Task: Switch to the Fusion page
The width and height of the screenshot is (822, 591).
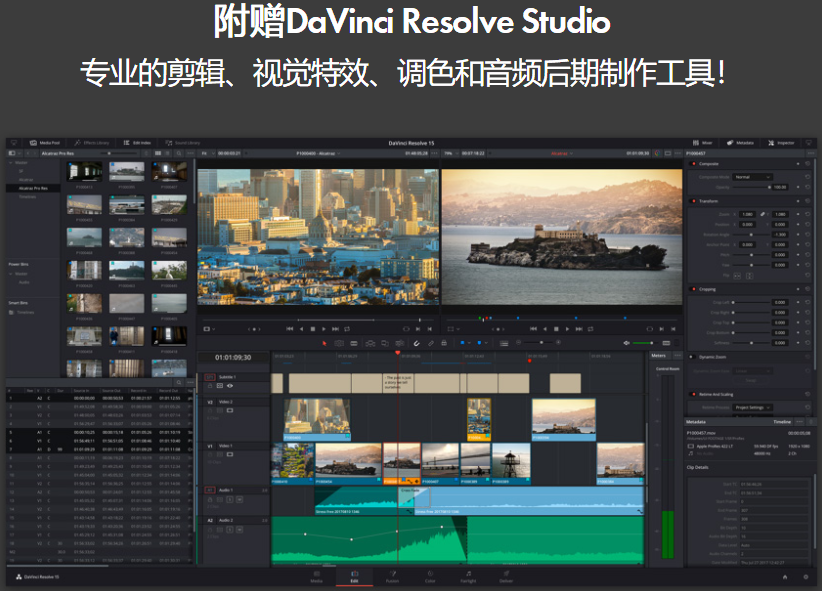Action: (392, 577)
